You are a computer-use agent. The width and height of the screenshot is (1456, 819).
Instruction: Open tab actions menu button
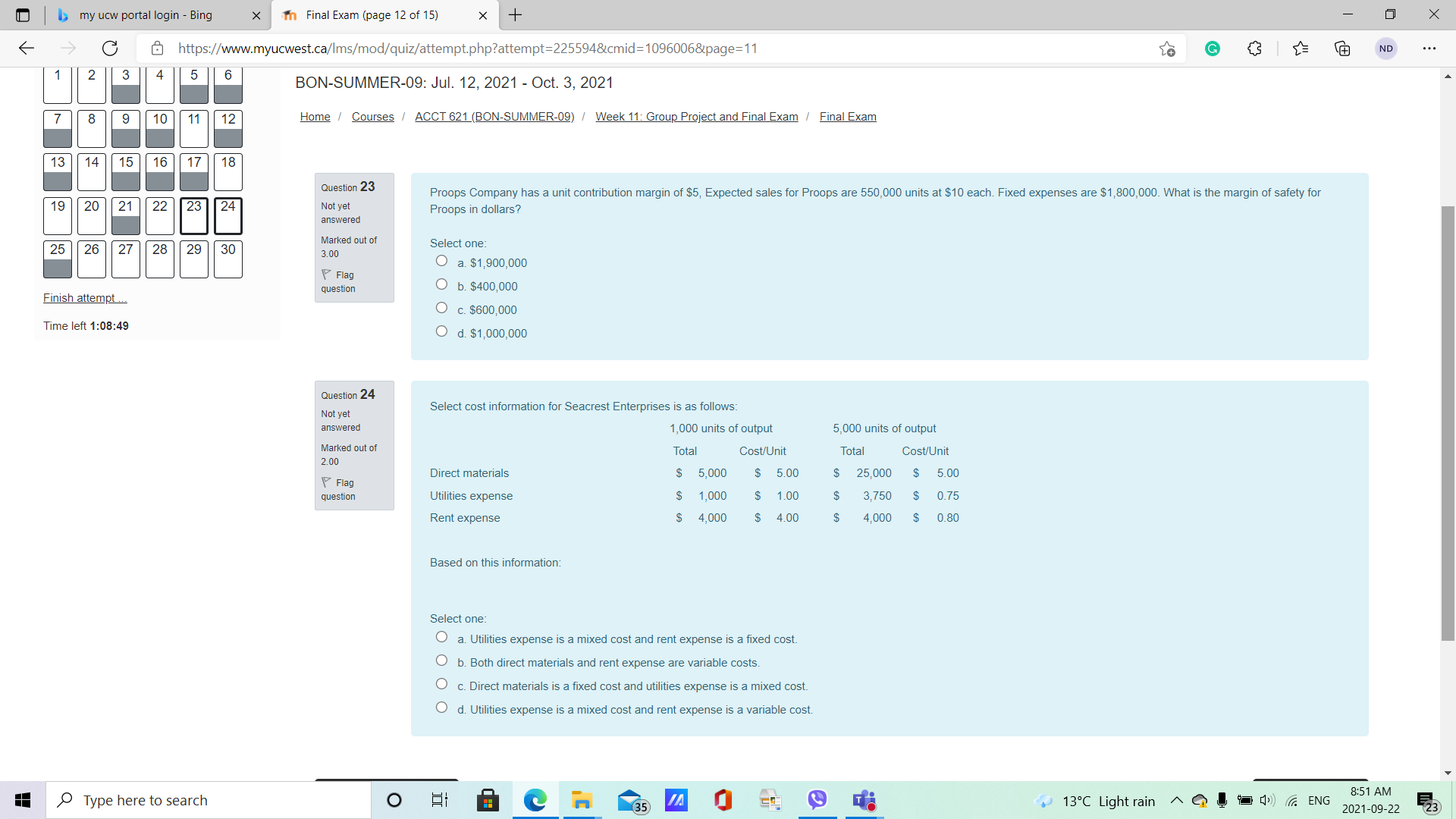(23, 15)
